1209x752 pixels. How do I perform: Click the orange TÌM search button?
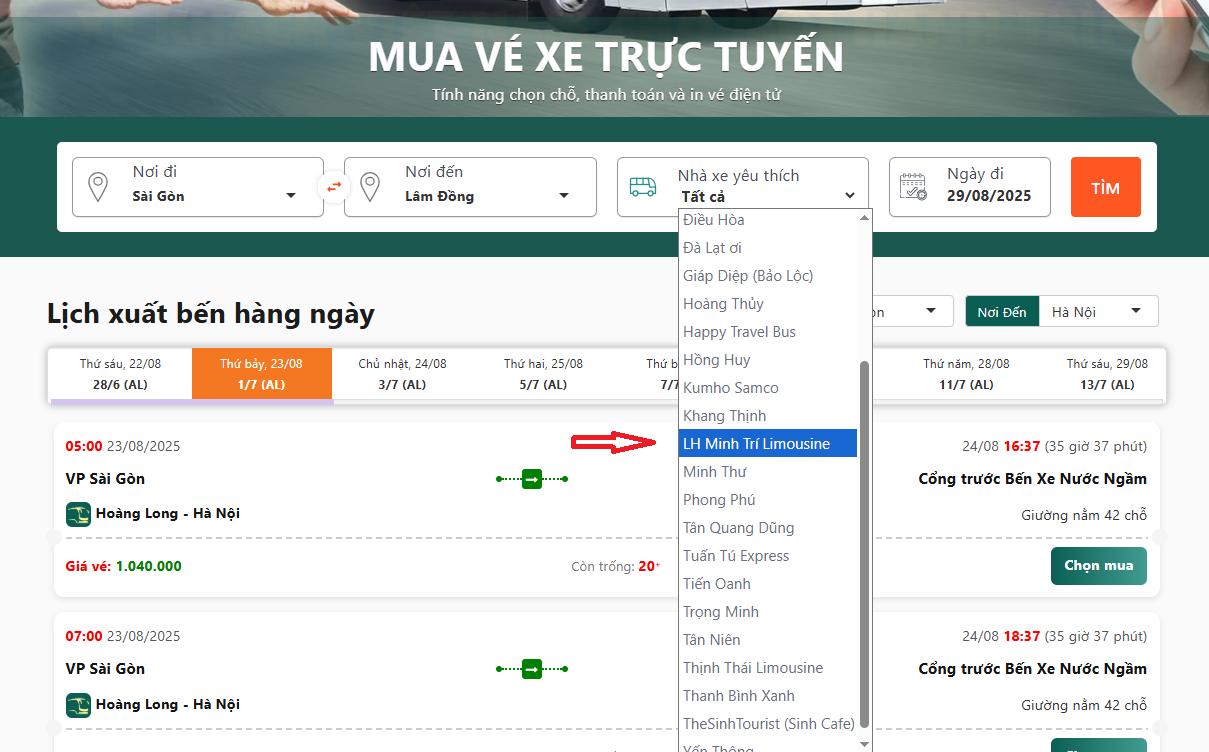(1105, 187)
